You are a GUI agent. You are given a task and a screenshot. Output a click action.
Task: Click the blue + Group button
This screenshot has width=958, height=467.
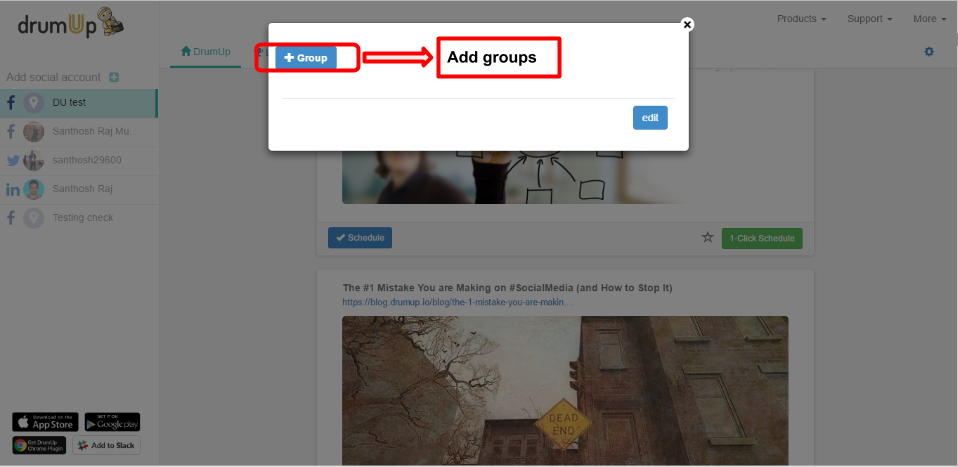pos(305,57)
